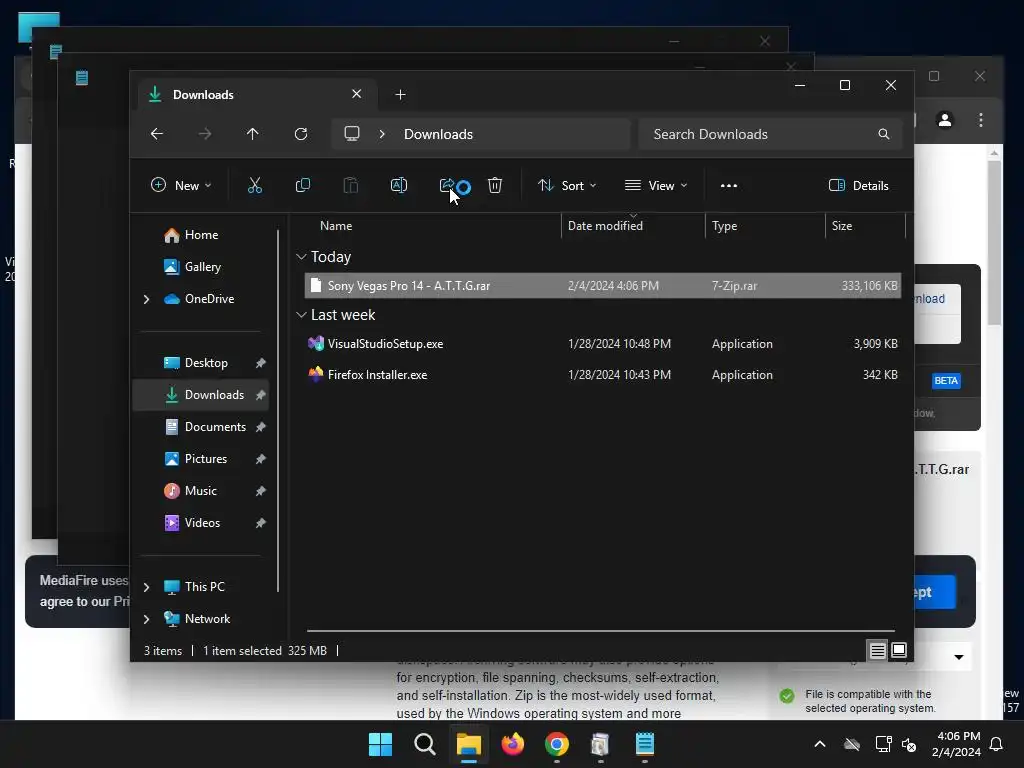Open Documents in navigation pane
The image size is (1024, 768).
(215, 427)
